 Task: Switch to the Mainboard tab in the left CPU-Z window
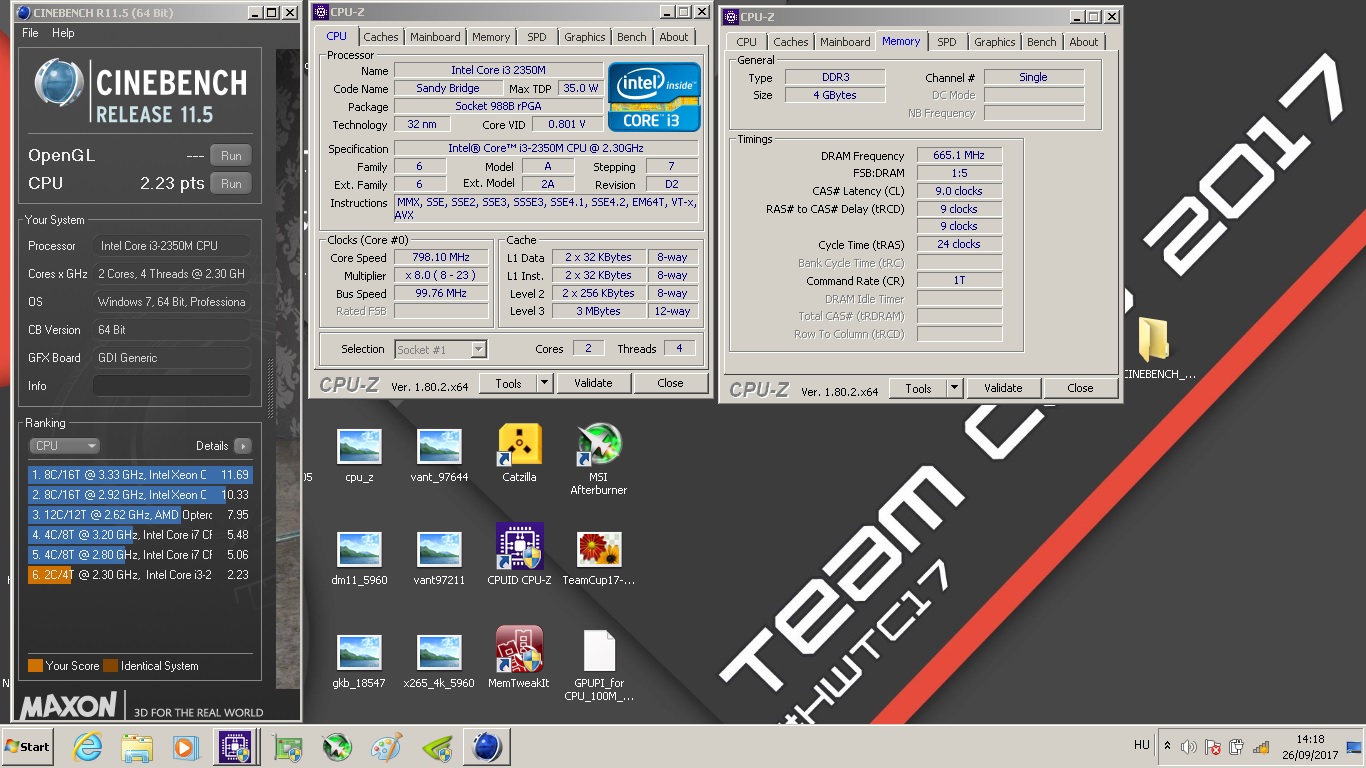435,37
